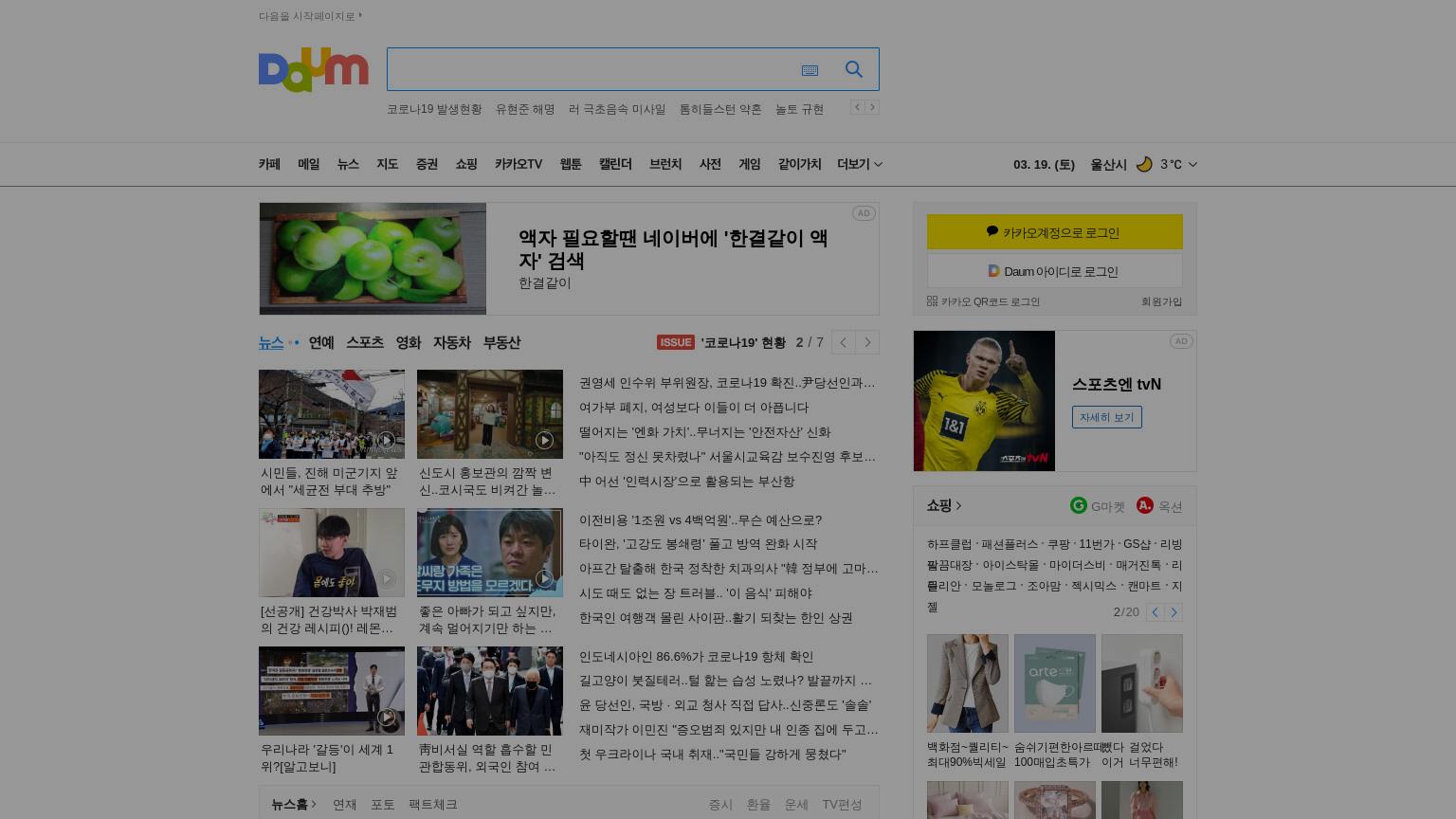Open the 환율 link
The width and height of the screenshot is (1456, 819).
(x=758, y=804)
